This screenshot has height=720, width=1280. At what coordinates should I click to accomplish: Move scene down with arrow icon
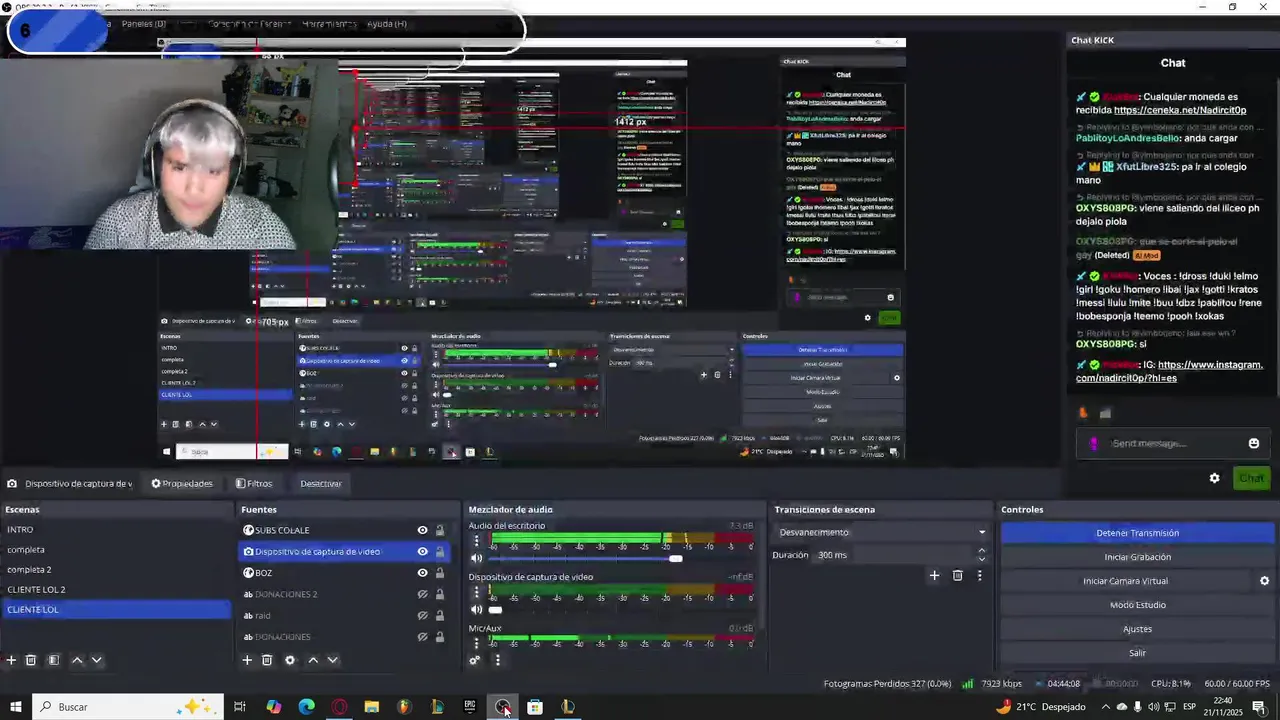click(97, 660)
